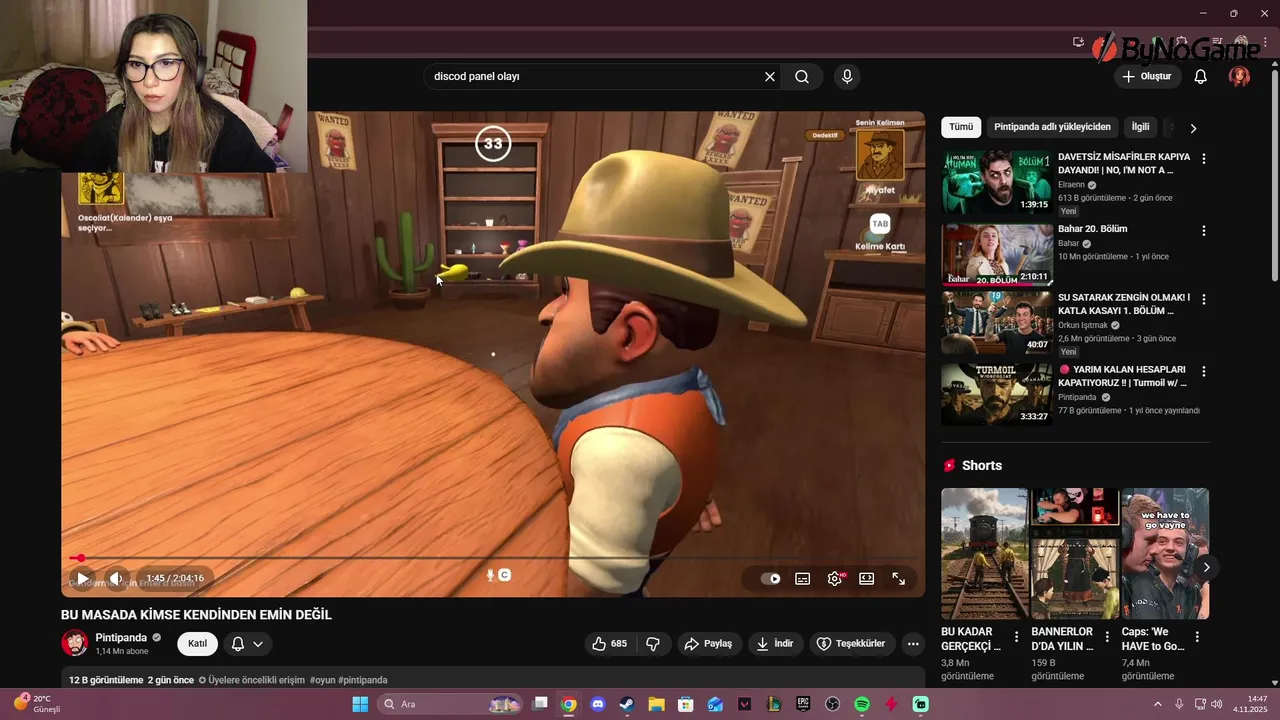This screenshot has width=1280, height=720.
Task: Show hidden system tray icons chevron
Action: [x=1158, y=704]
